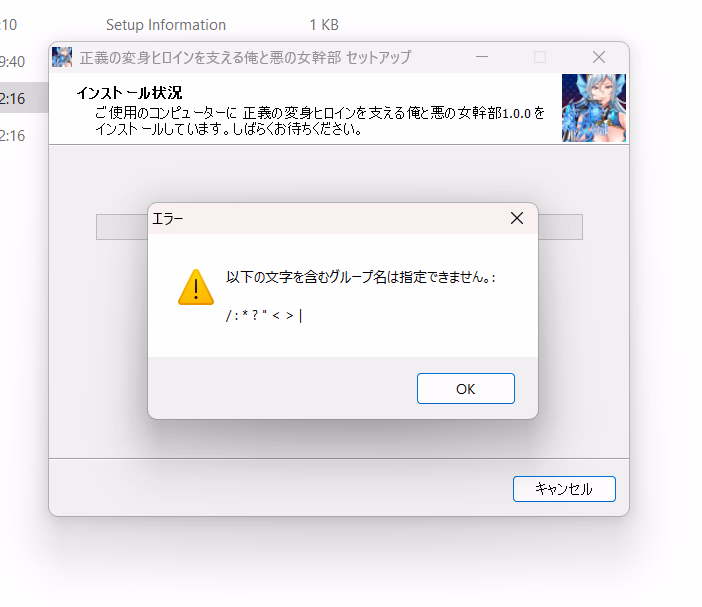
Task: Confirm the error dialog with OK
Action: tap(466, 389)
